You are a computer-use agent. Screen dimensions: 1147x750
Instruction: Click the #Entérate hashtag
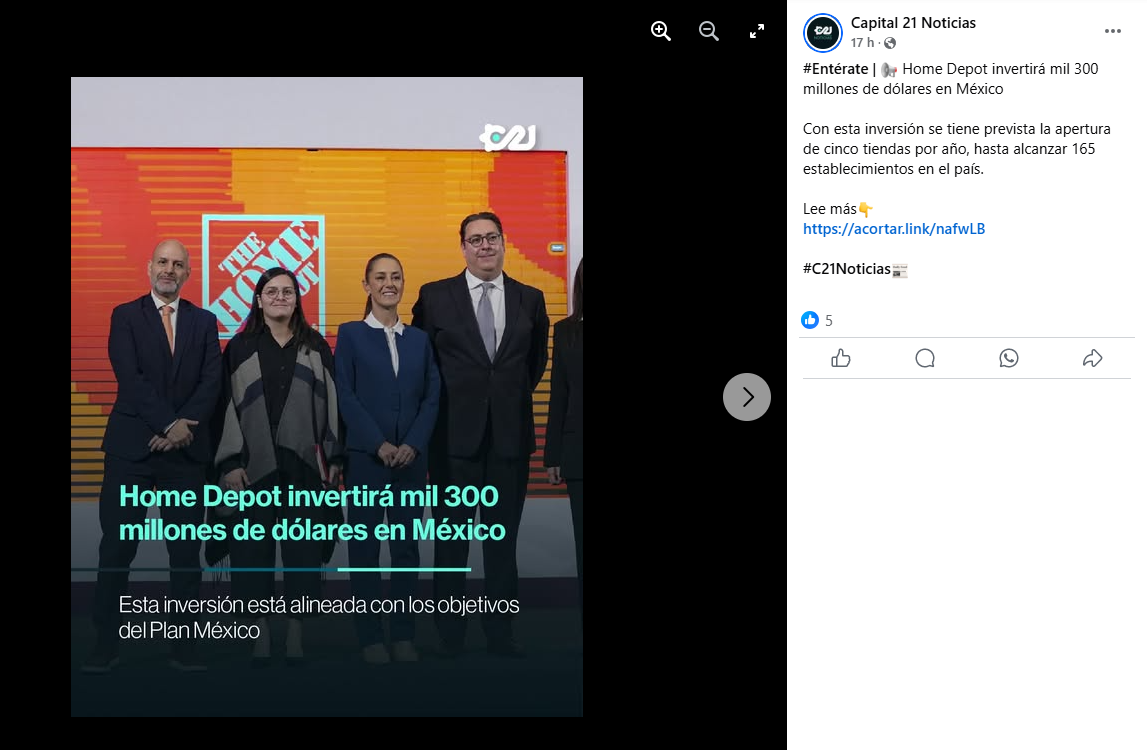click(835, 69)
